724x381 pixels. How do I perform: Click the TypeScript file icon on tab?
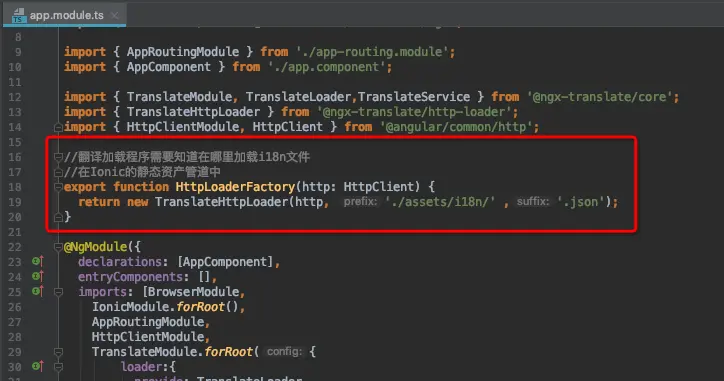[18, 16]
